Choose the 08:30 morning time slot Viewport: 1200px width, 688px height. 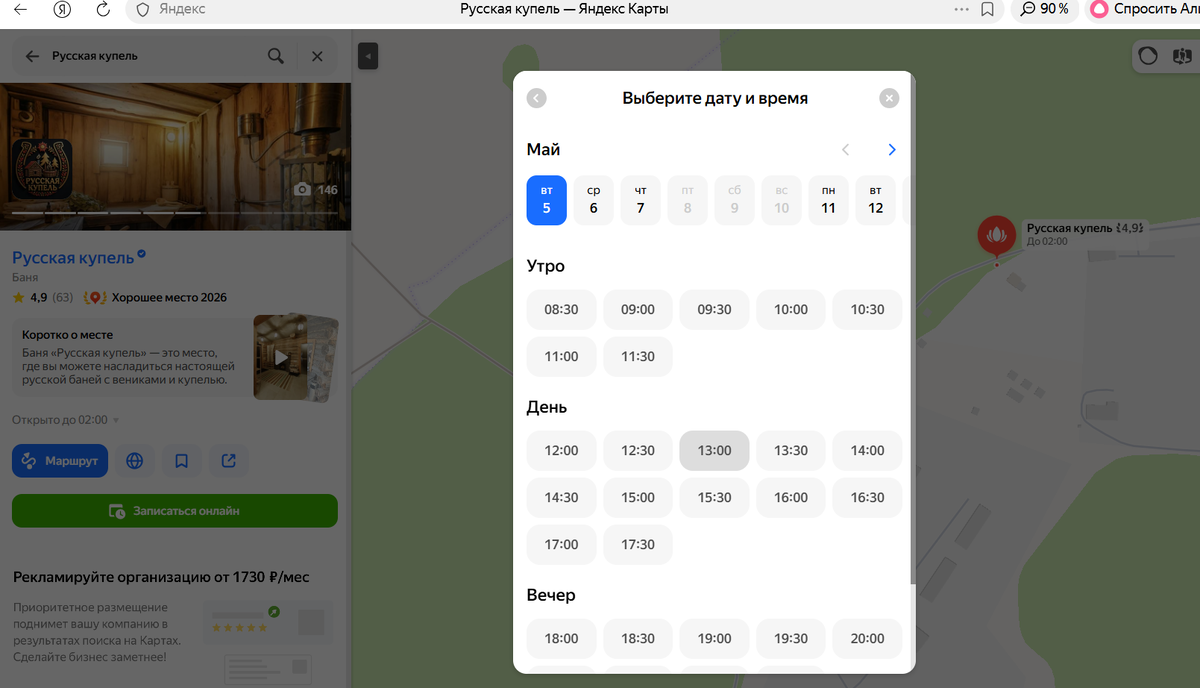point(561,309)
